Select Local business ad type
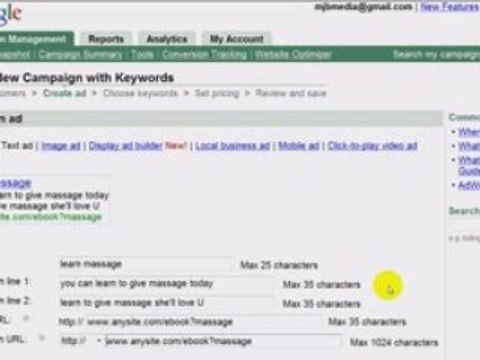480x360 pixels. pyautogui.click(x=232, y=146)
